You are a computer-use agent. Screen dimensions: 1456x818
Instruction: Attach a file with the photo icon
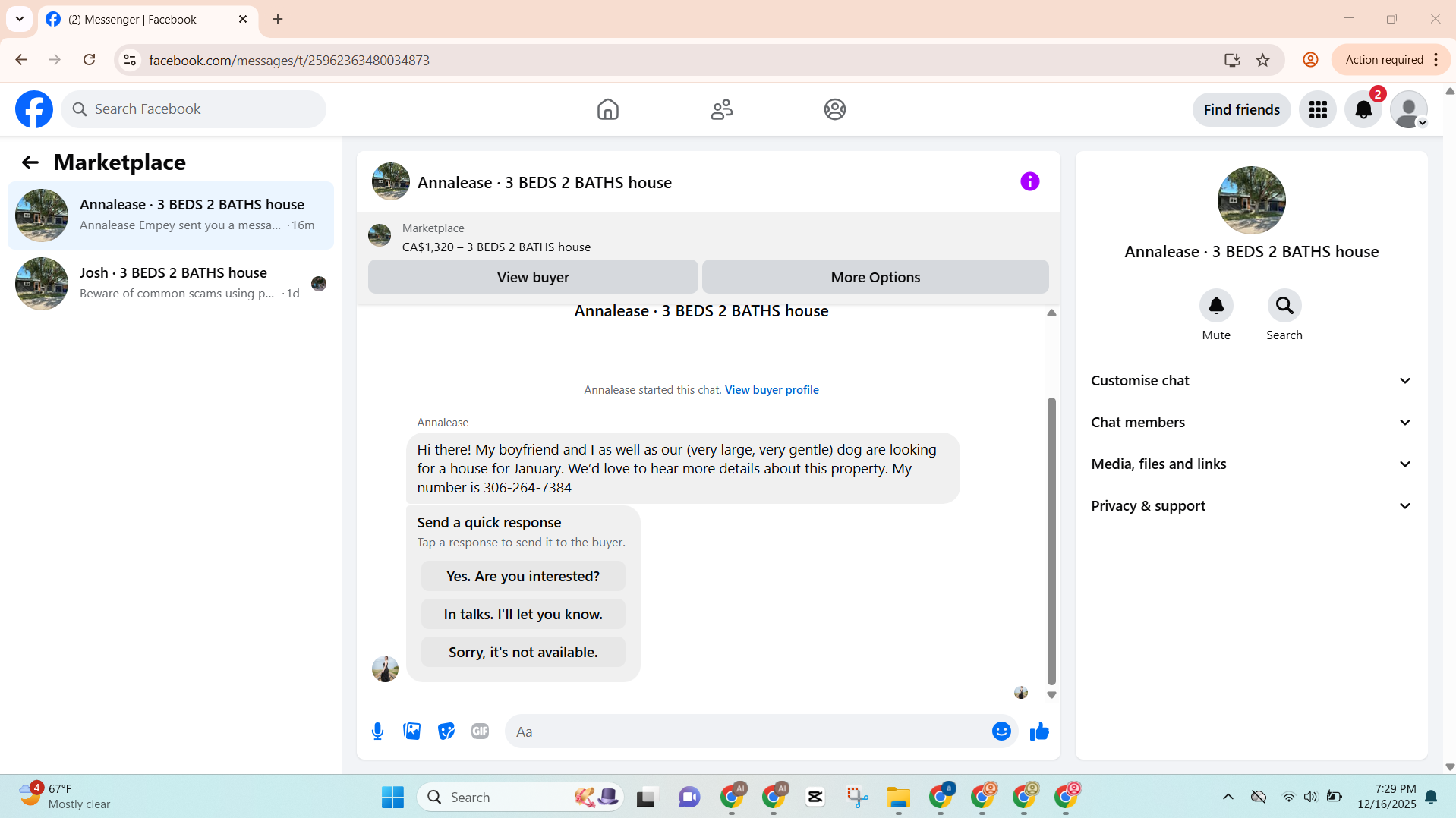(412, 731)
